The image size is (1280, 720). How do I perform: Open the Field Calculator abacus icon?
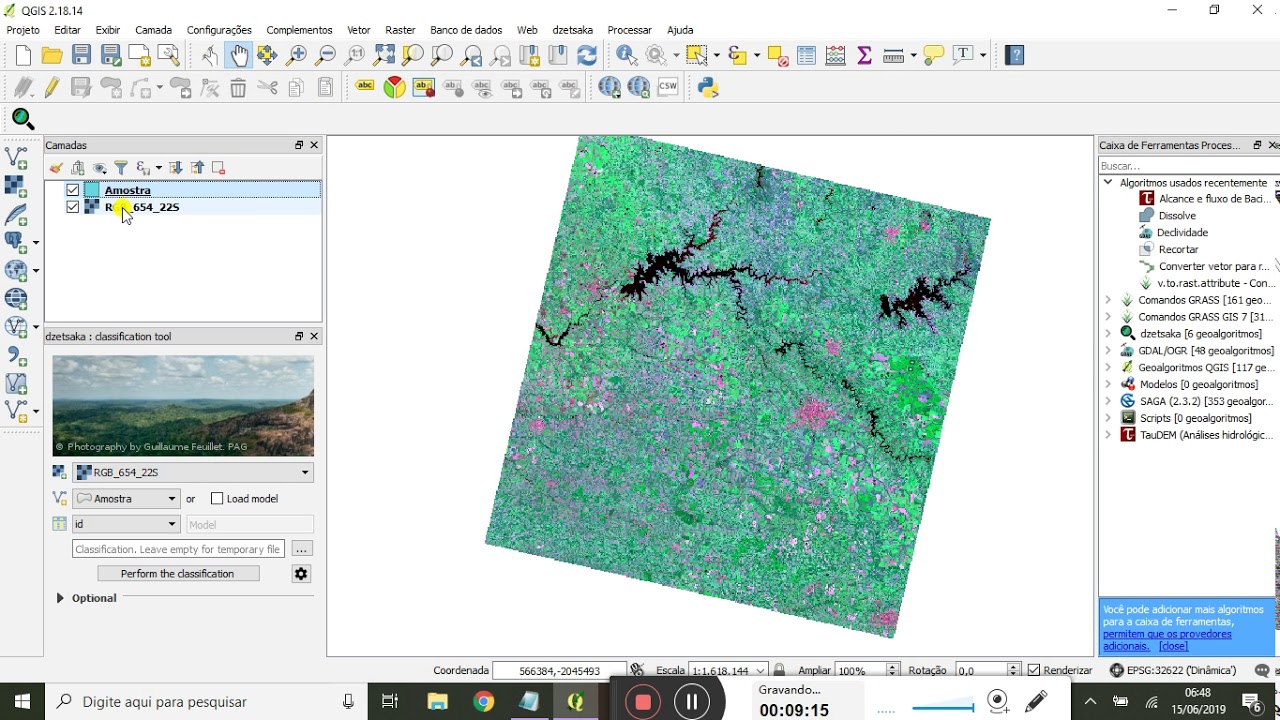(836, 56)
